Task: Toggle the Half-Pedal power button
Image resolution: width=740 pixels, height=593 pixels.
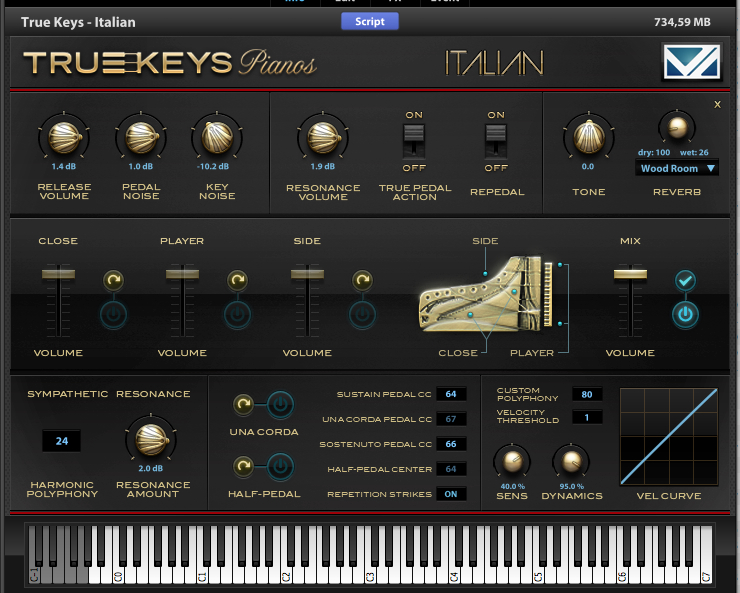Action: (x=280, y=466)
